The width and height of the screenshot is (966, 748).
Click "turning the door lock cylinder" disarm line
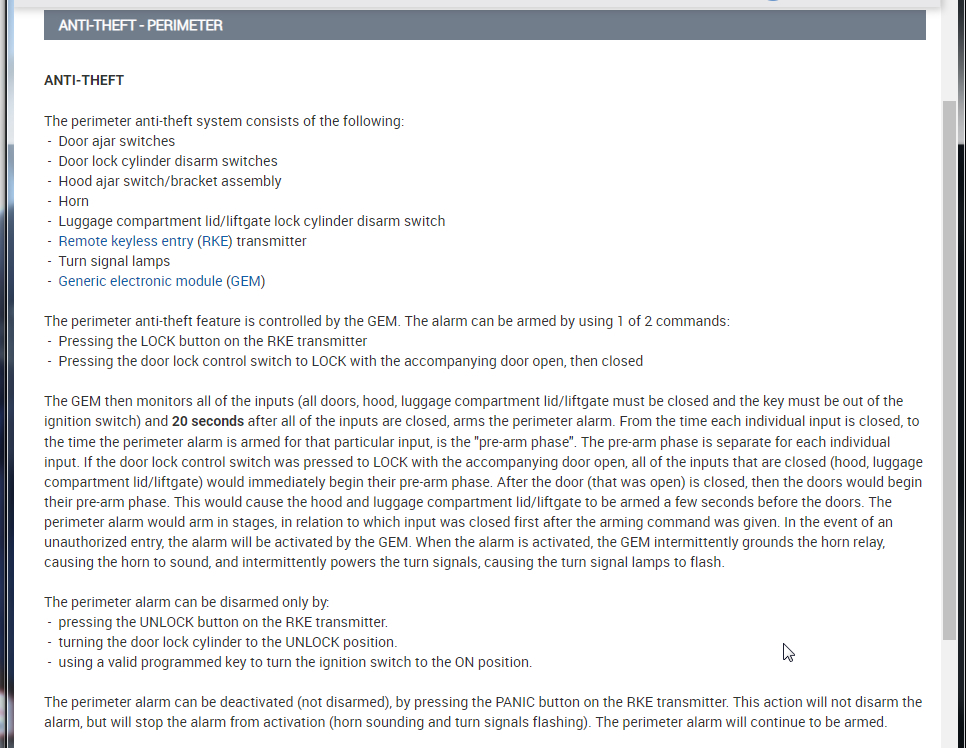click(227, 642)
